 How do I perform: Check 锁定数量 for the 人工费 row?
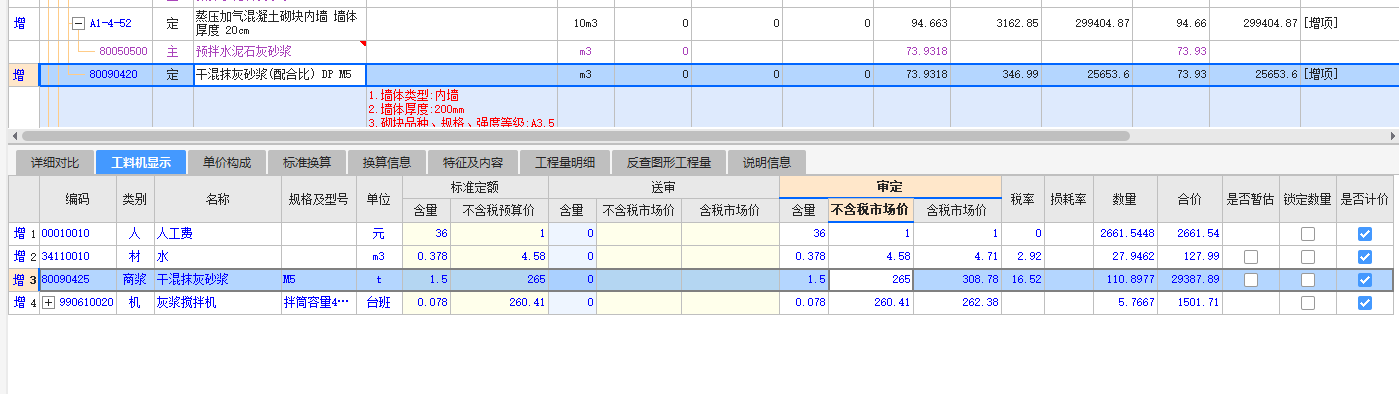(x=1308, y=233)
